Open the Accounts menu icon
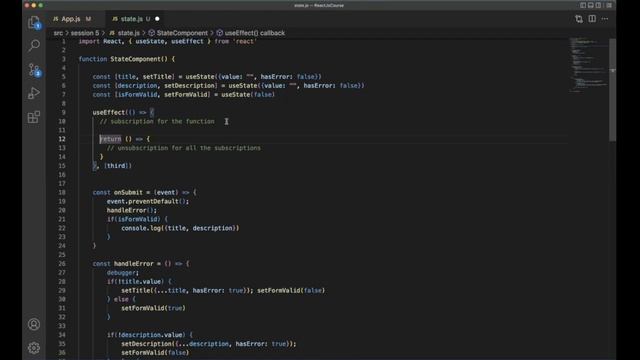Viewport: 640px width, 360px height. (34, 324)
